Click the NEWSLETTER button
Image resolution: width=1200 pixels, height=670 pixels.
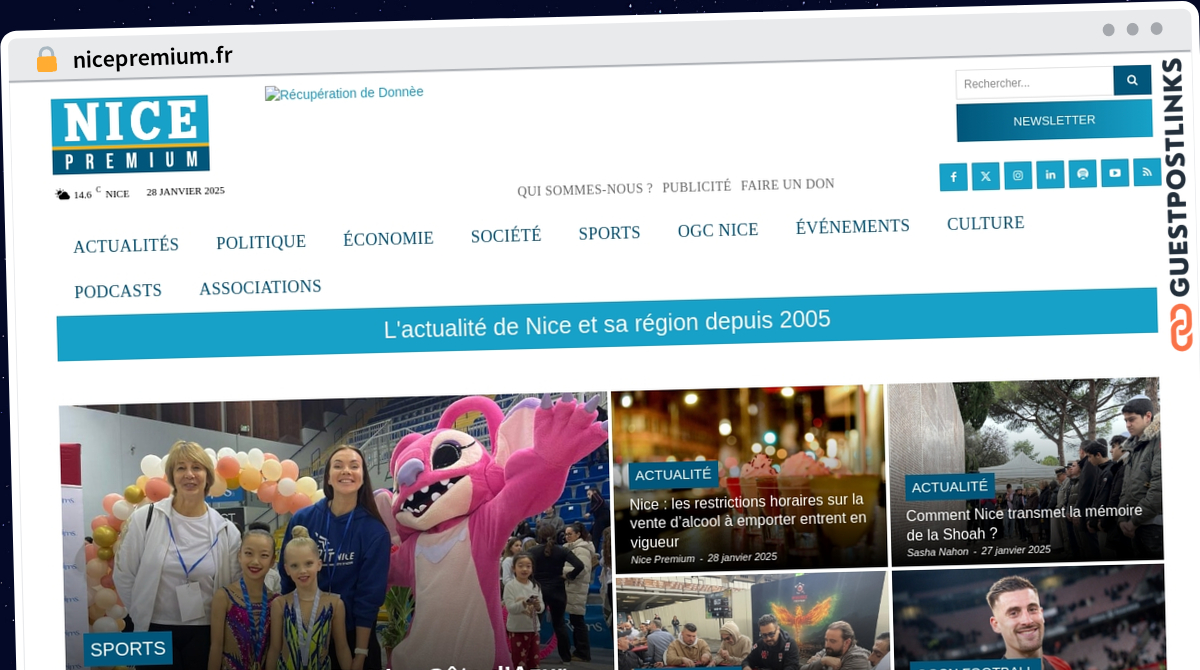(1054, 121)
